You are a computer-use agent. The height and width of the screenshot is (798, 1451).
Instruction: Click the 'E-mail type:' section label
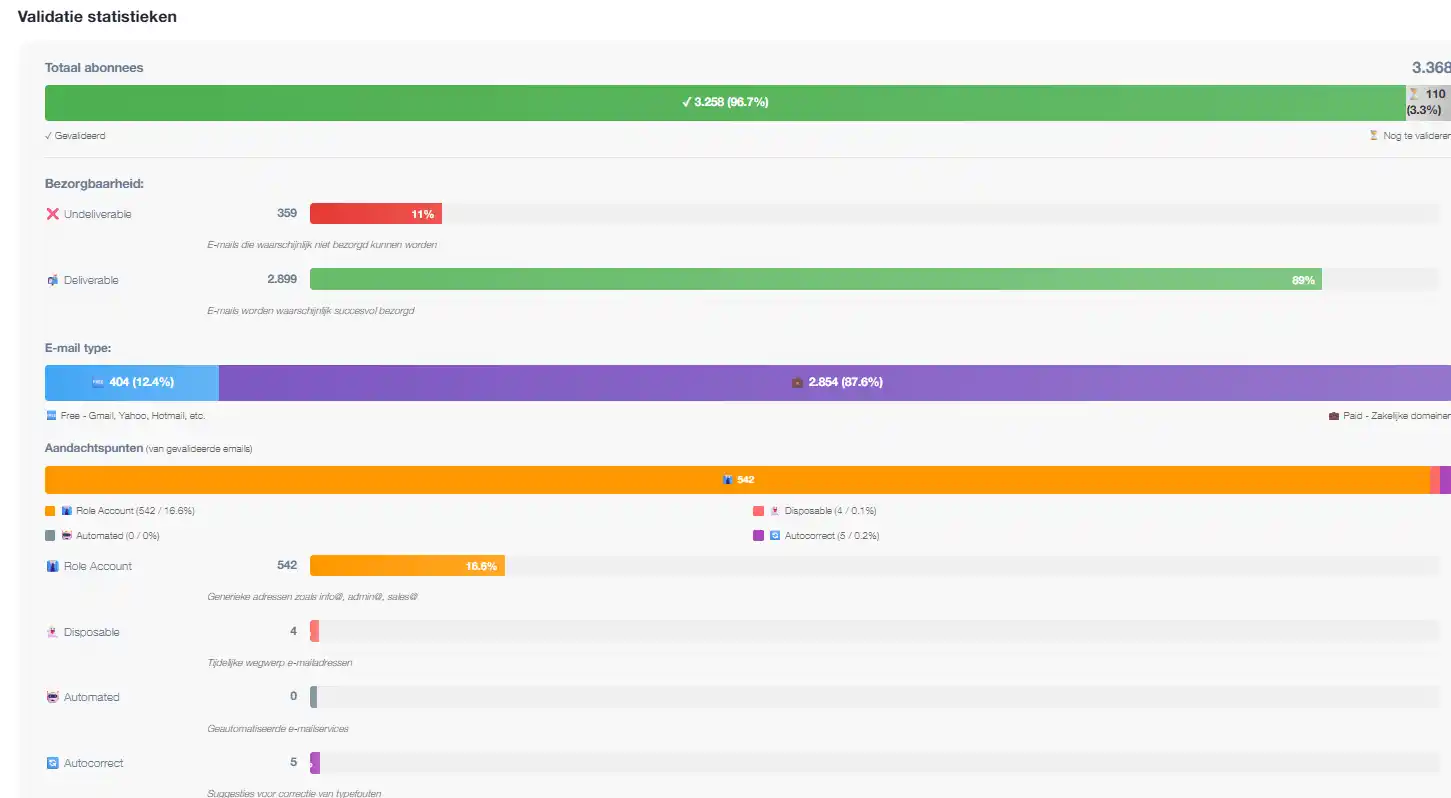tap(78, 348)
